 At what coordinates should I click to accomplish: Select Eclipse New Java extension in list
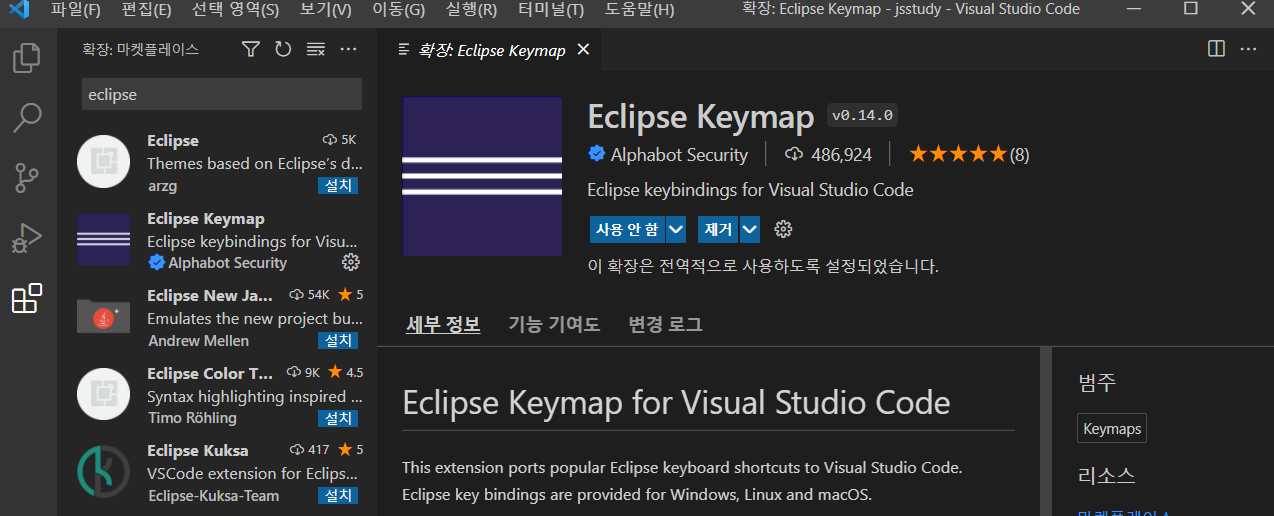pos(217,317)
